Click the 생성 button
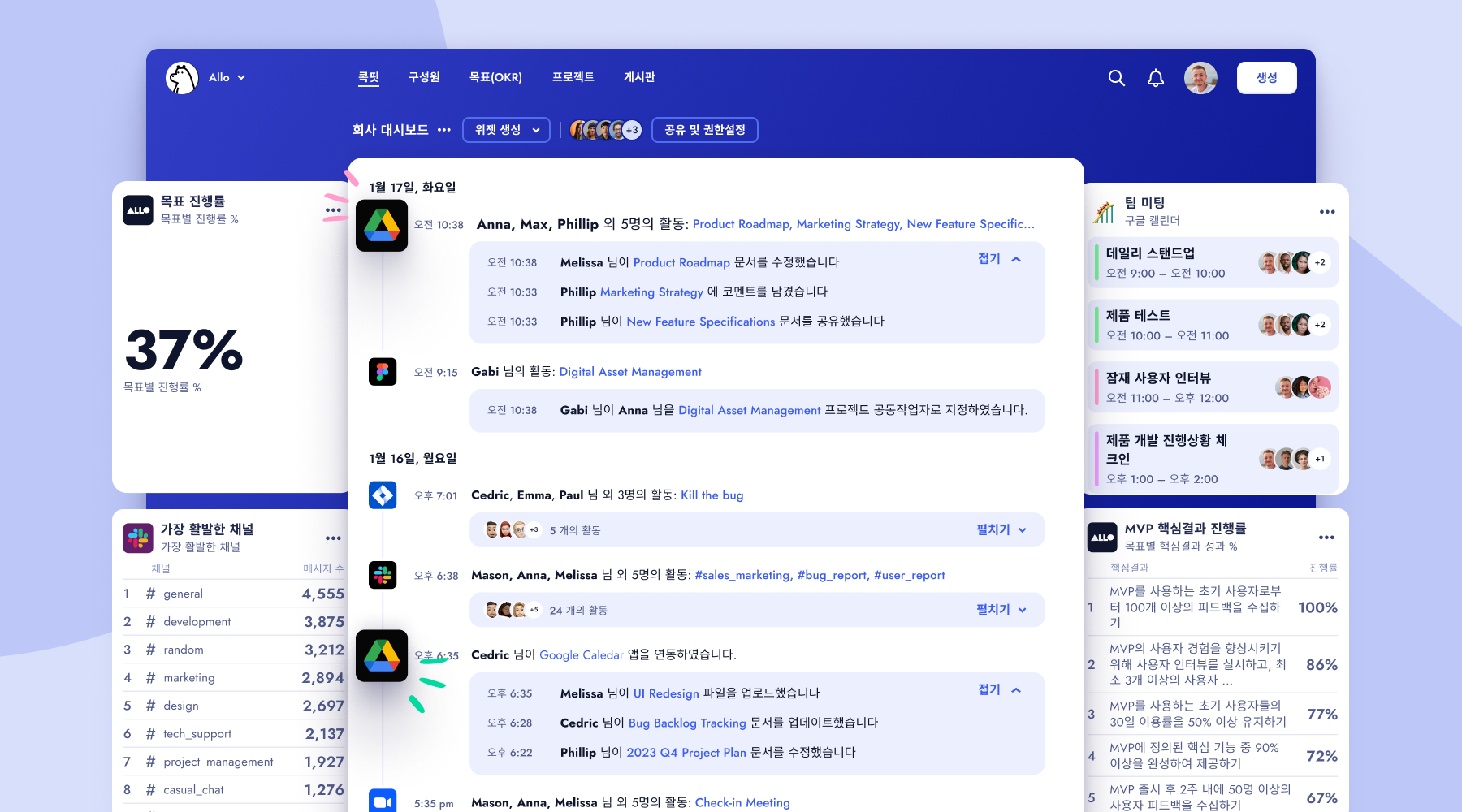 1267,78
